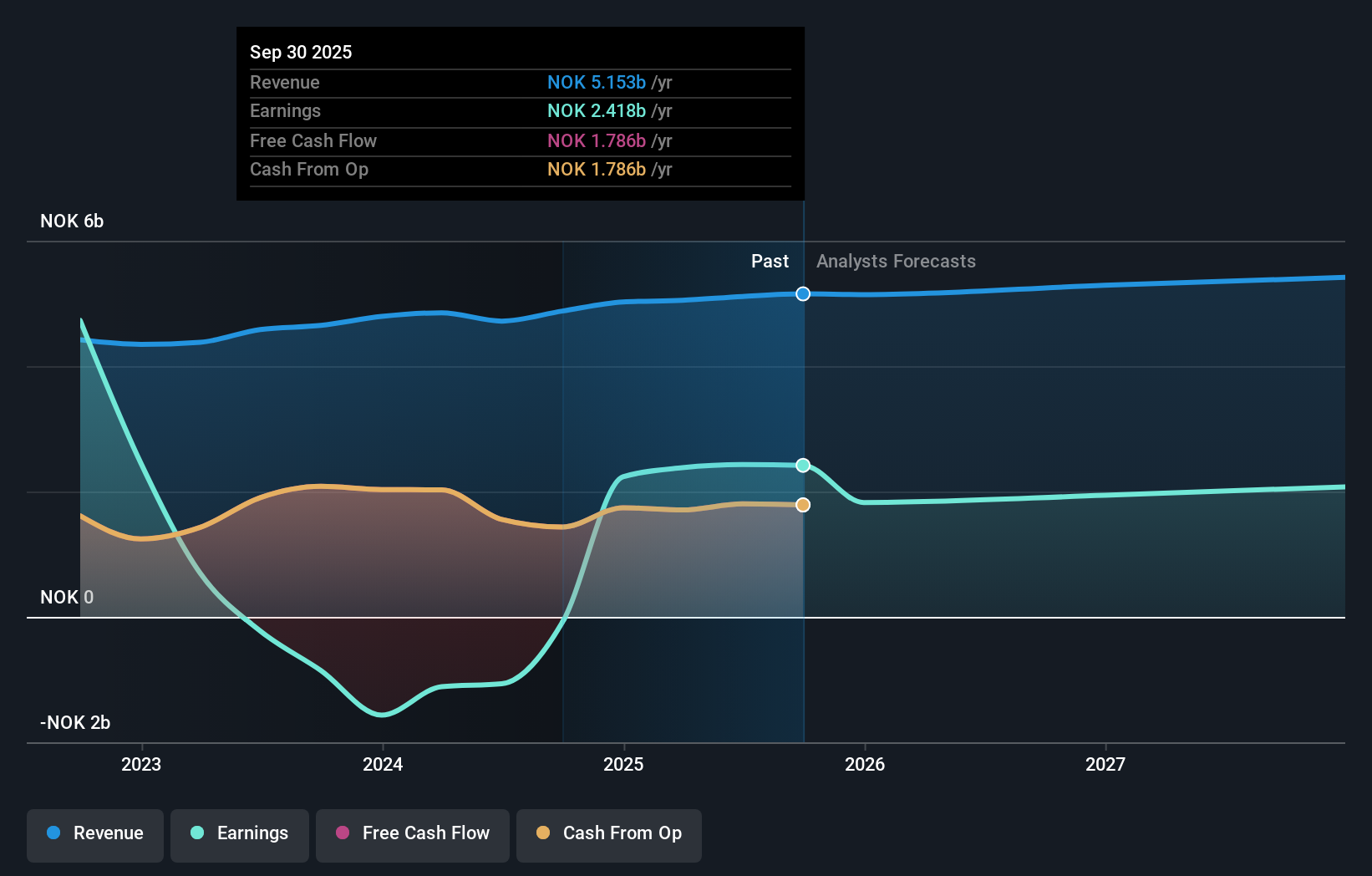This screenshot has height=876, width=1372.
Task: Click the 2026 label on the time axis
Action: click(x=866, y=763)
